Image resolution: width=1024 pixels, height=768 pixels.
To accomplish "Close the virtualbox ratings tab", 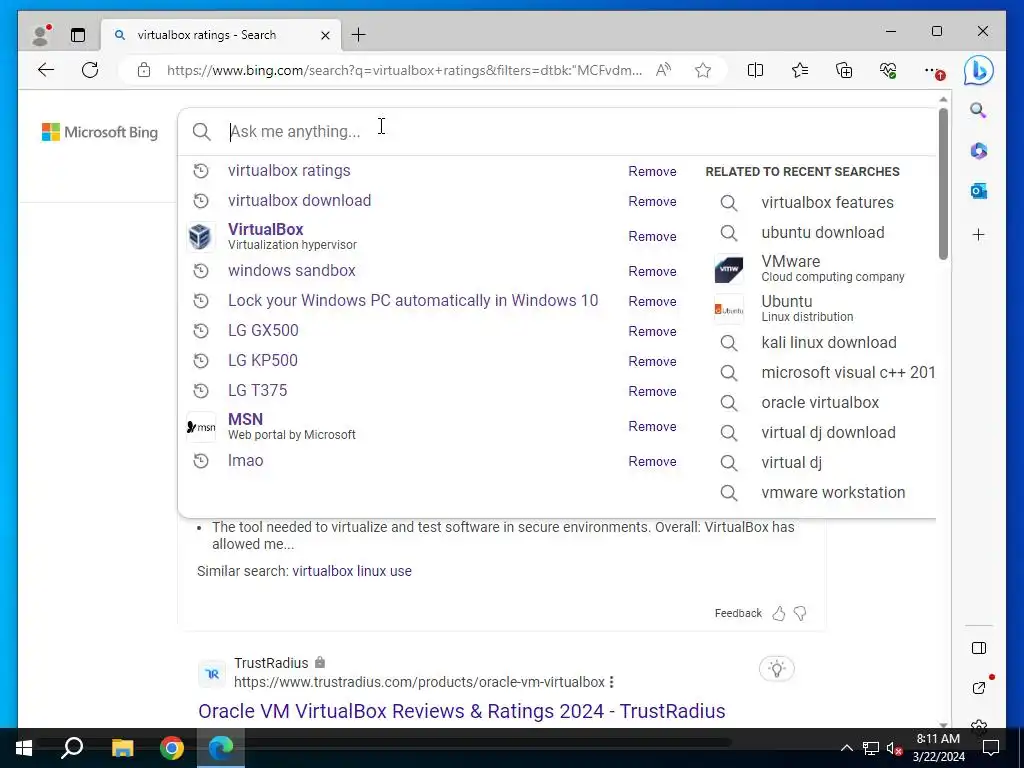I will click(325, 35).
